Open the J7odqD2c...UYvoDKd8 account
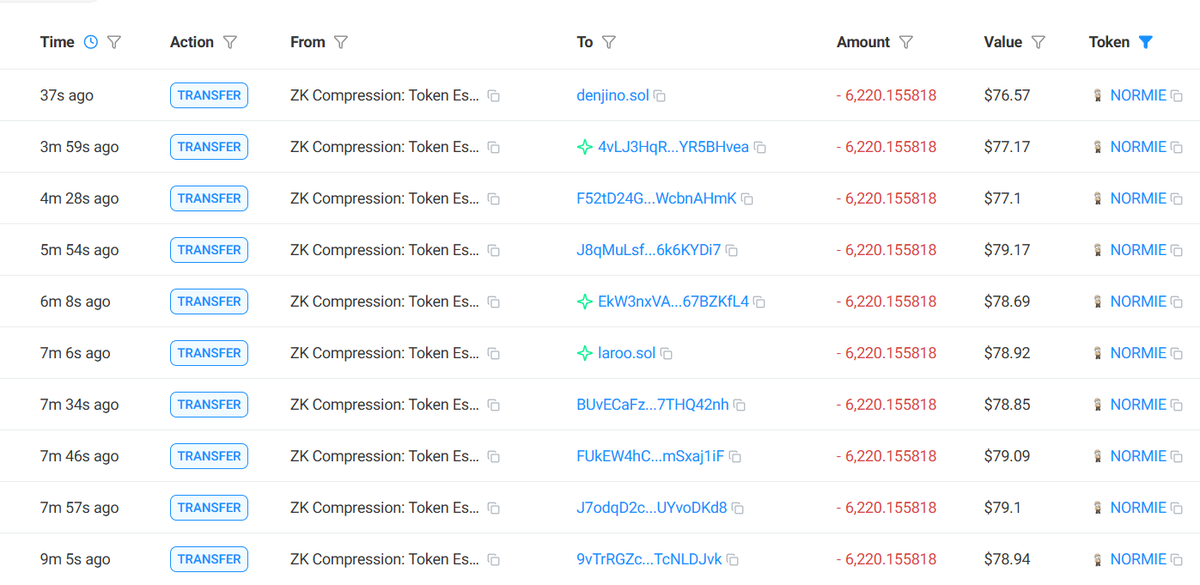The height and width of the screenshot is (585, 1200). 652,507
